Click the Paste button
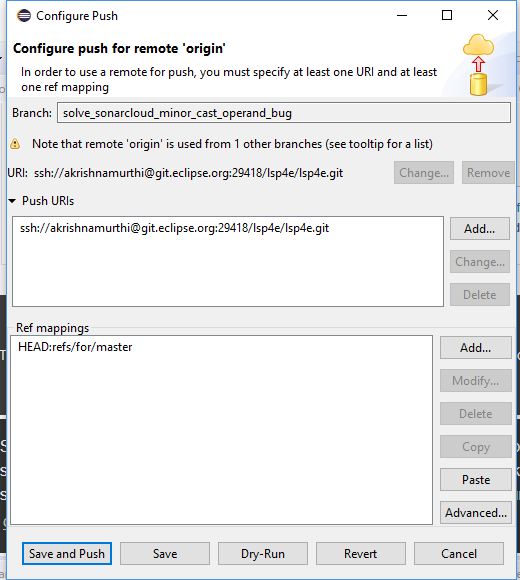 (476, 480)
